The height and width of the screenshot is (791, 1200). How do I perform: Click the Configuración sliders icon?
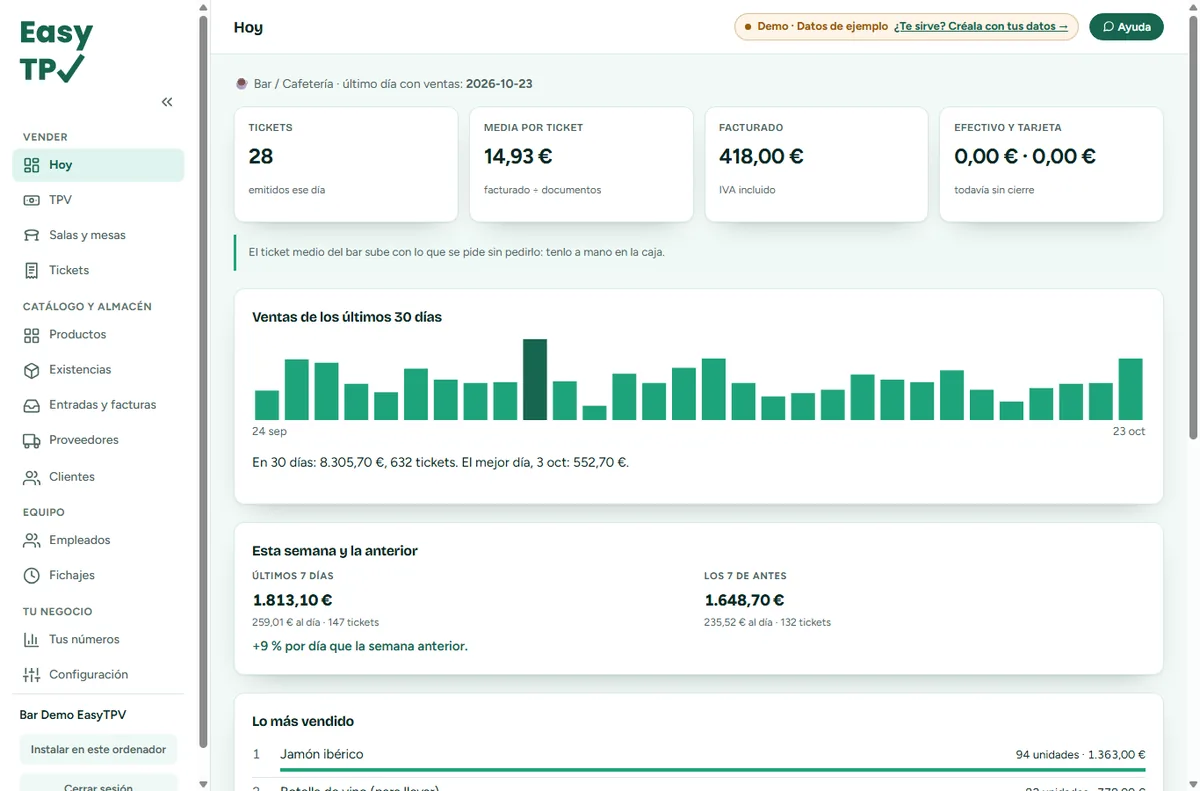[x=32, y=674]
